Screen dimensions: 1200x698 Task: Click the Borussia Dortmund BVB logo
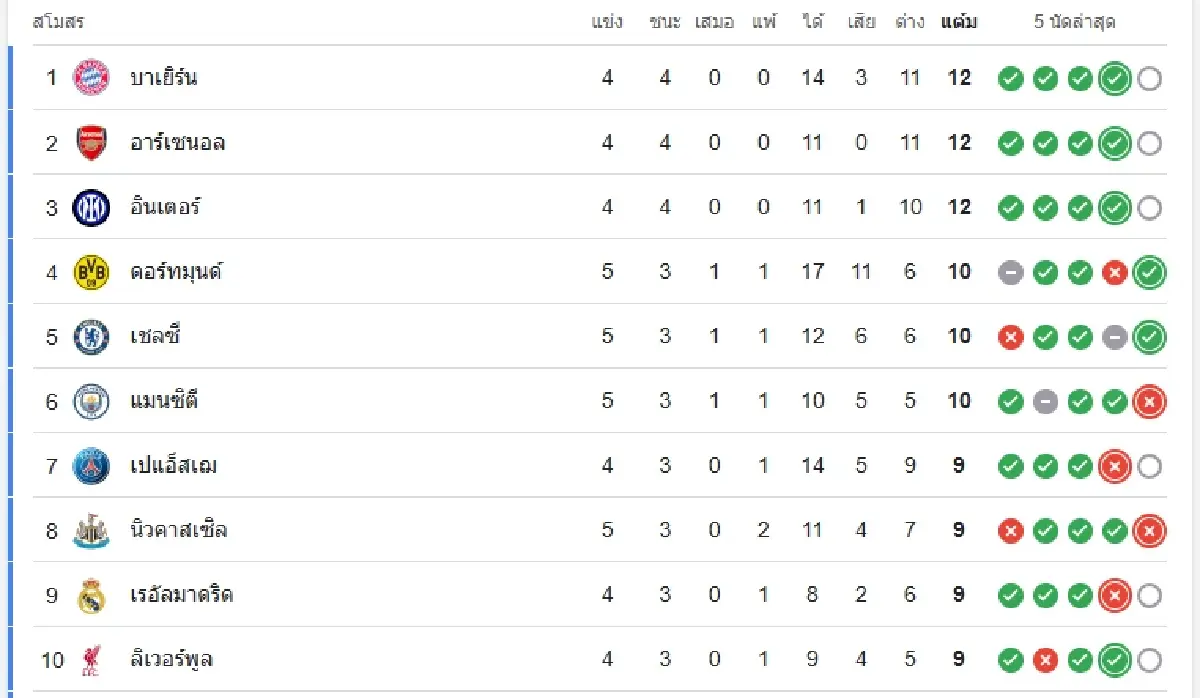click(x=91, y=272)
